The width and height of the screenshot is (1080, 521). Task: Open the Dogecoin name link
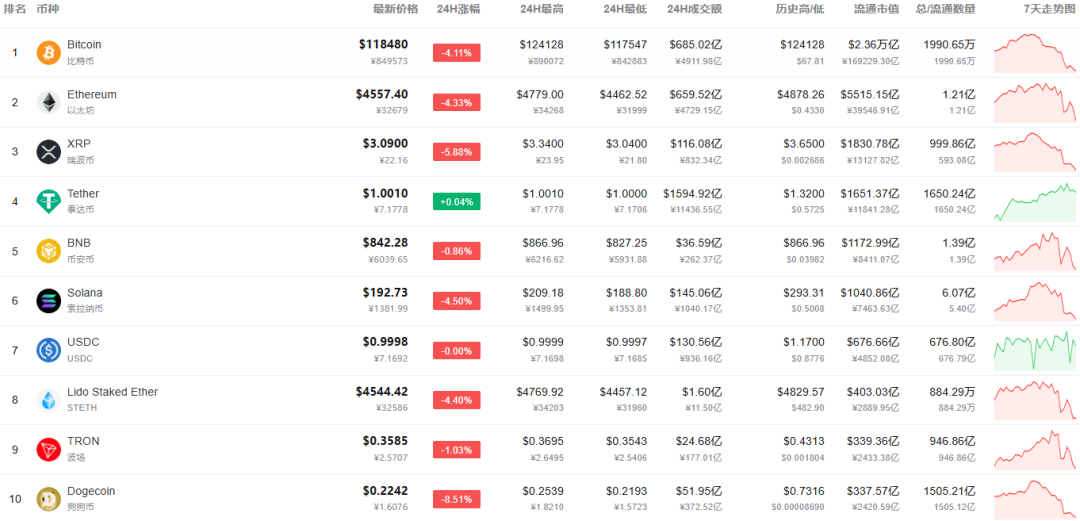pos(91,491)
